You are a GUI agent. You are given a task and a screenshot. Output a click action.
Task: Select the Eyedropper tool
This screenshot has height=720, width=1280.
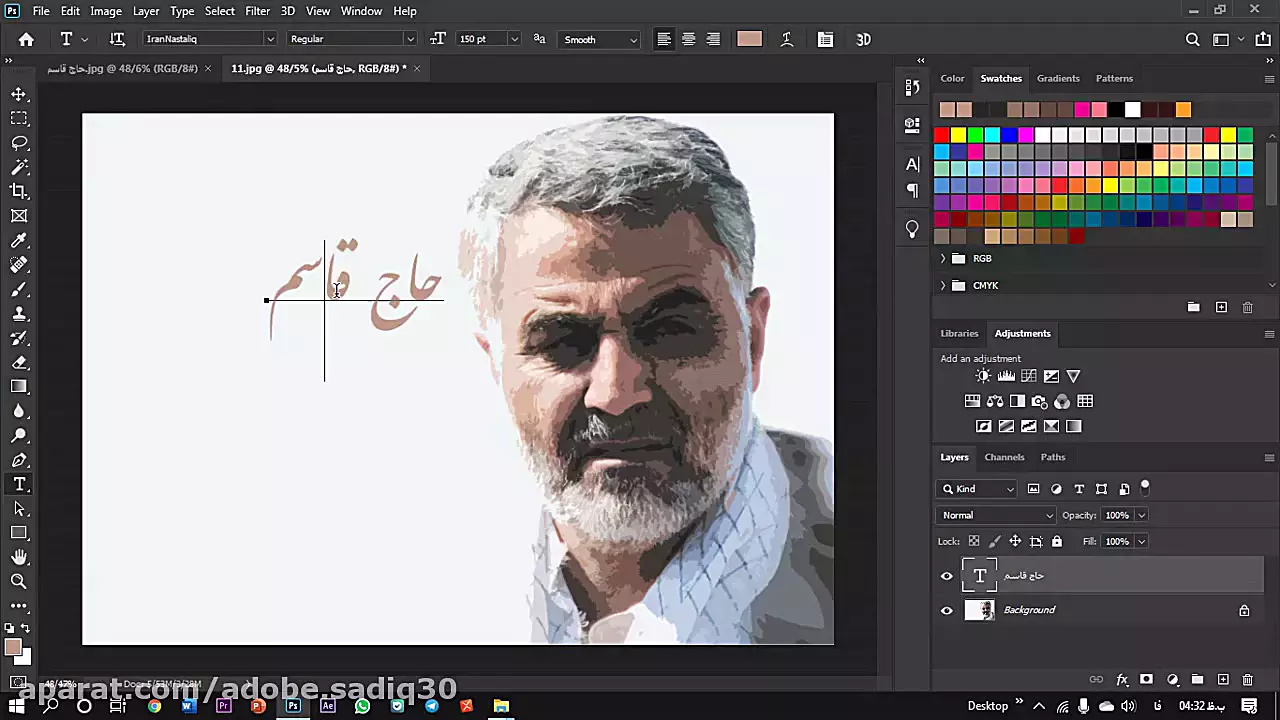[x=19, y=240]
